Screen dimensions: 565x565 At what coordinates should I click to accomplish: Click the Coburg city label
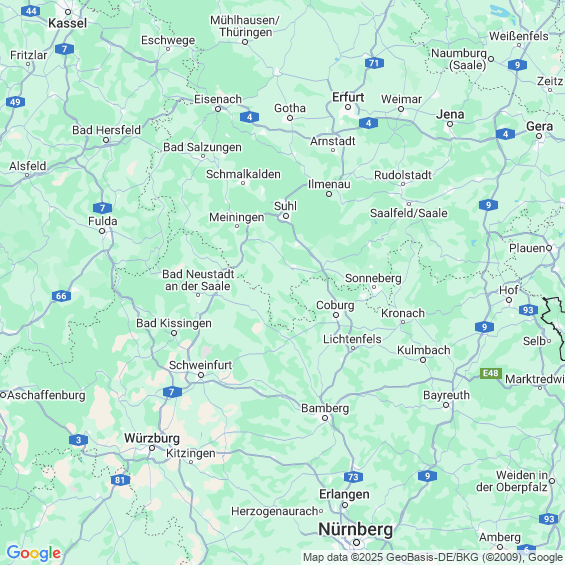pos(335,305)
